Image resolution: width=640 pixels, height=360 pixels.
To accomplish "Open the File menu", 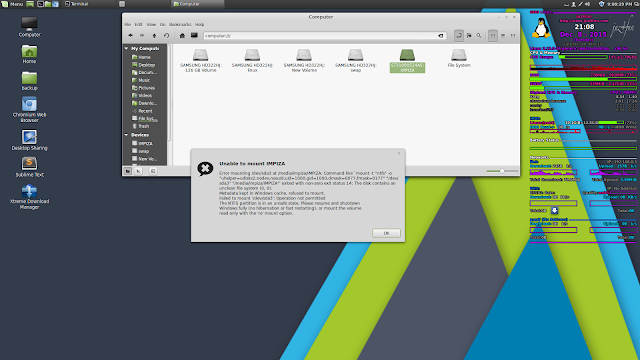I will 128,24.
